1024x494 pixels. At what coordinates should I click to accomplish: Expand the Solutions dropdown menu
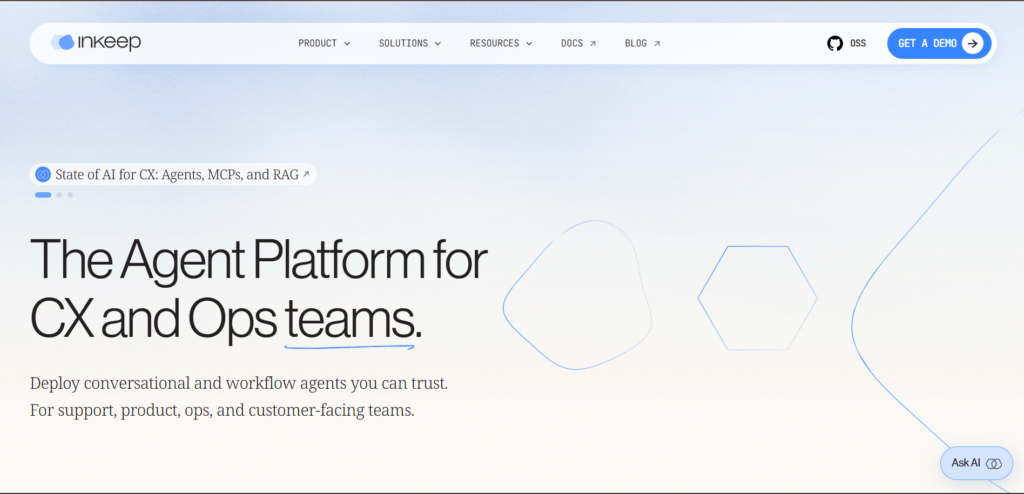pos(409,44)
